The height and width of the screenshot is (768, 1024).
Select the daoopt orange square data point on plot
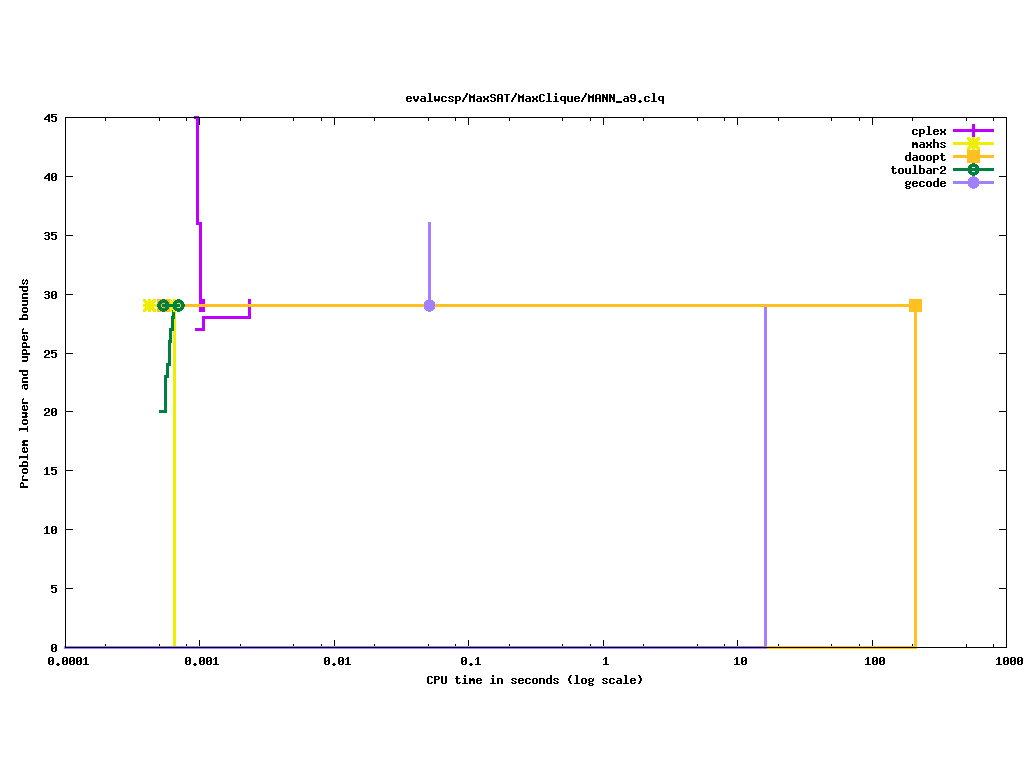coord(915,305)
